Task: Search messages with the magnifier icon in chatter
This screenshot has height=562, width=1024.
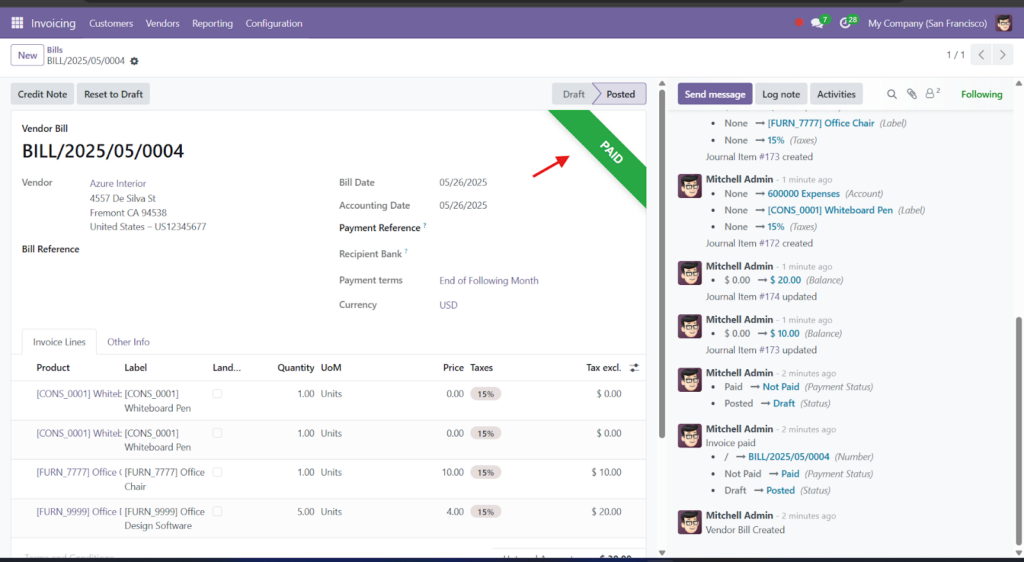Action: [x=892, y=94]
